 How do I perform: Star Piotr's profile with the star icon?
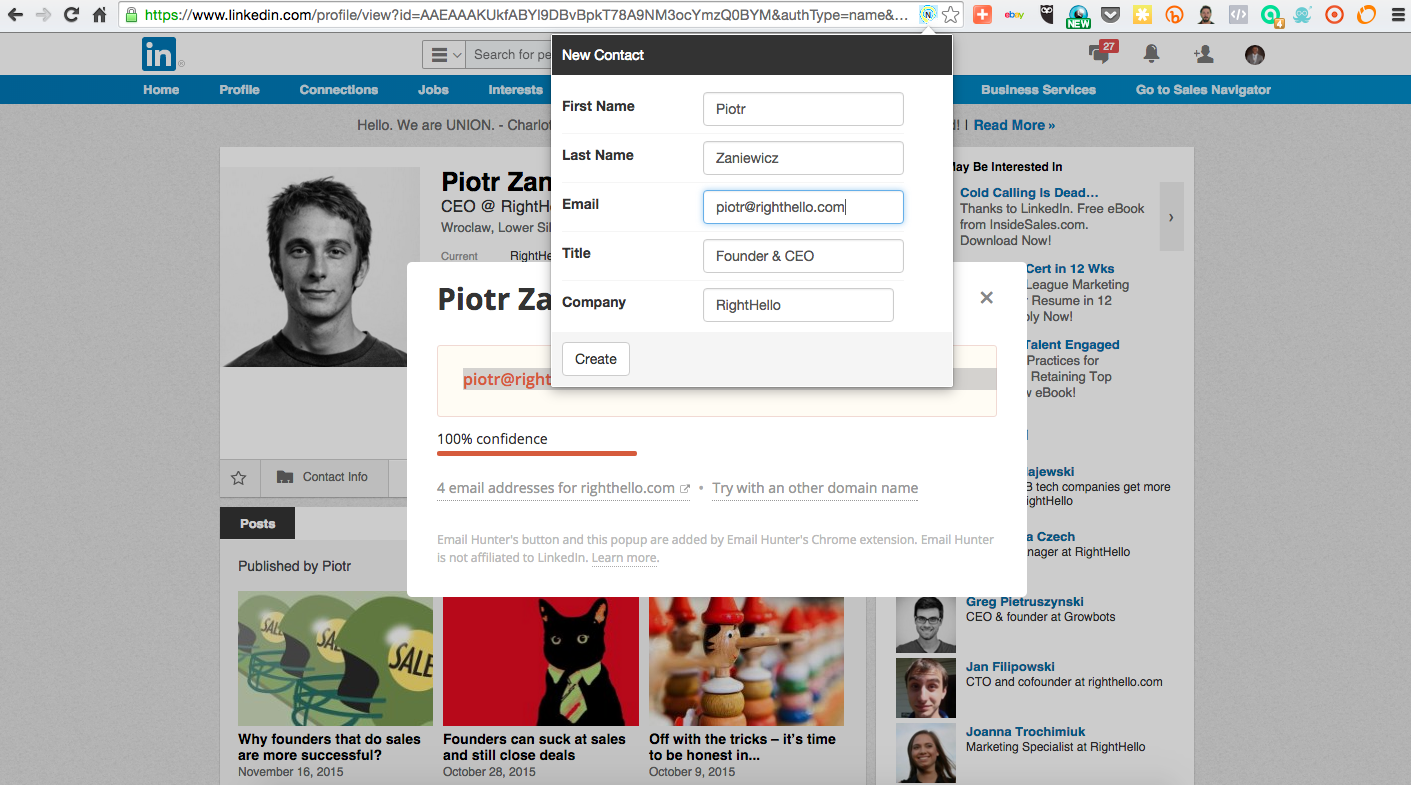(239, 478)
